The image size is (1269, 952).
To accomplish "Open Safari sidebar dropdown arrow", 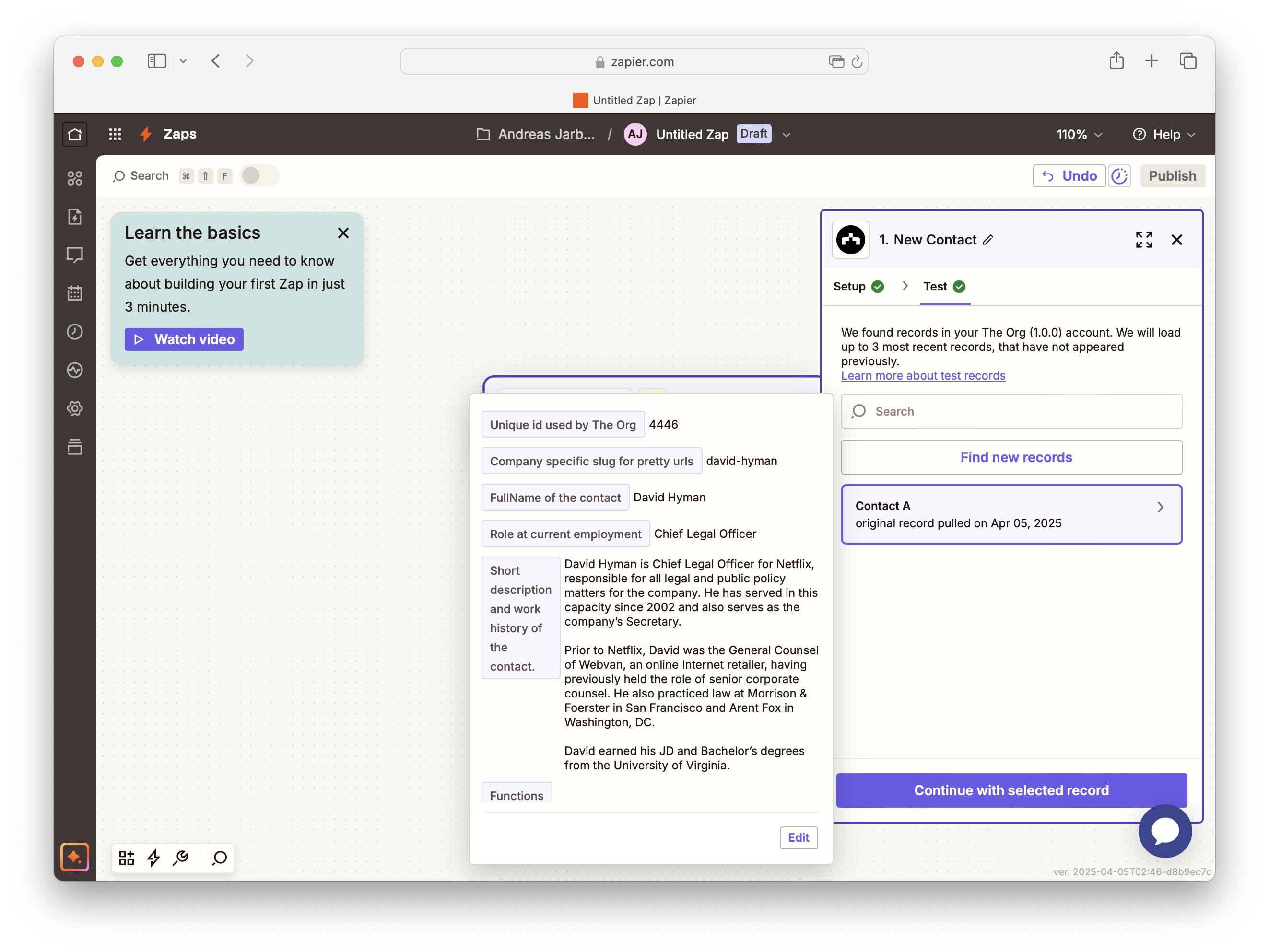I will [x=183, y=61].
